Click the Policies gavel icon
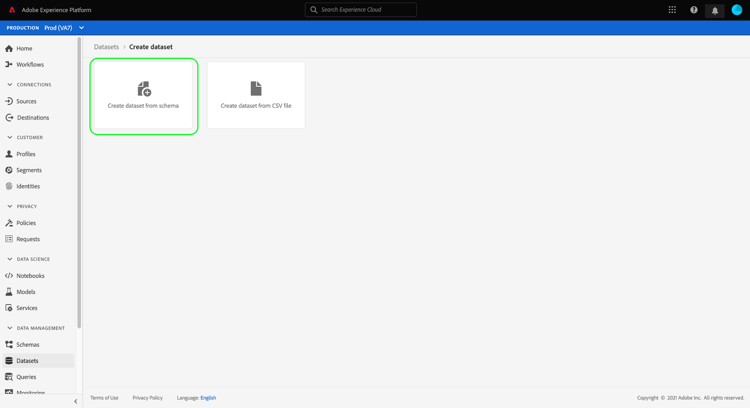Image resolution: width=750 pixels, height=408 pixels. (9, 223)
